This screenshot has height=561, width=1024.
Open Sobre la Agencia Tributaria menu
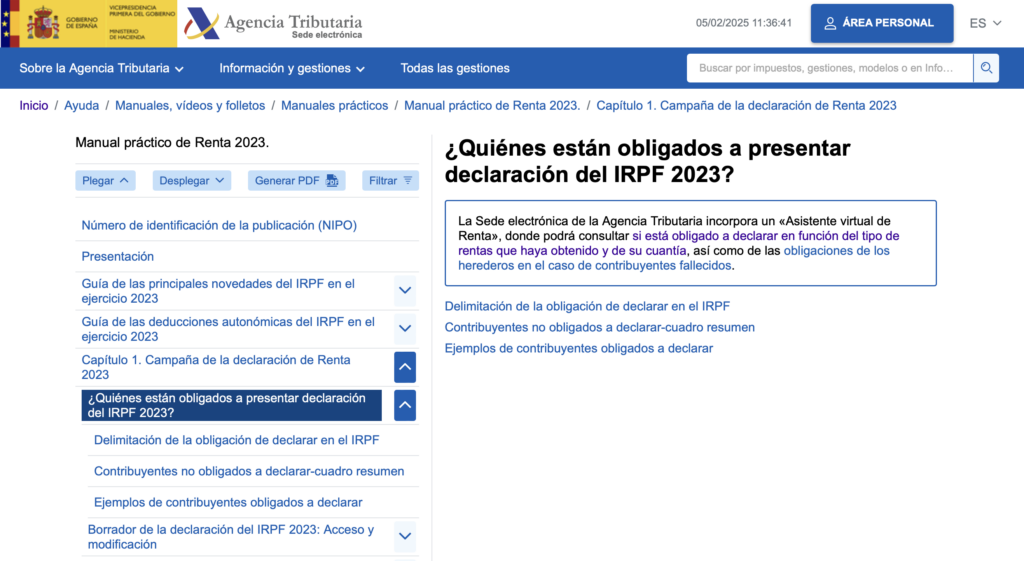point(102,68)
